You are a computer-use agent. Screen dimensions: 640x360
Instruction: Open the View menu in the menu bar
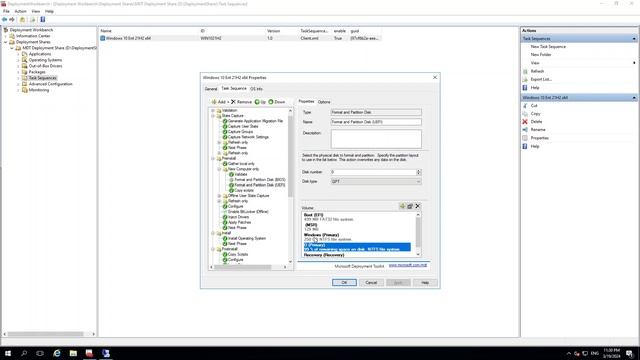[36, 11]
